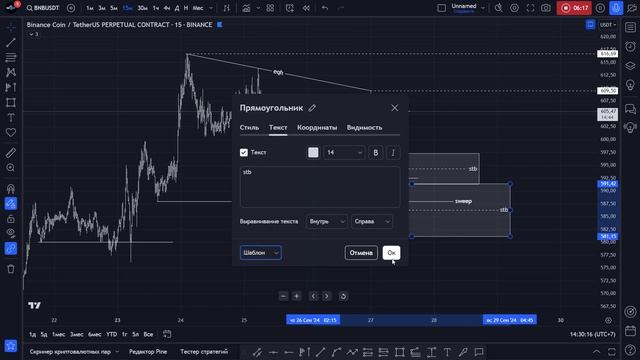This screenshot has width=640, height=360.
Task: Open the ideas lightbulb panel
Action: click(630, 85)
